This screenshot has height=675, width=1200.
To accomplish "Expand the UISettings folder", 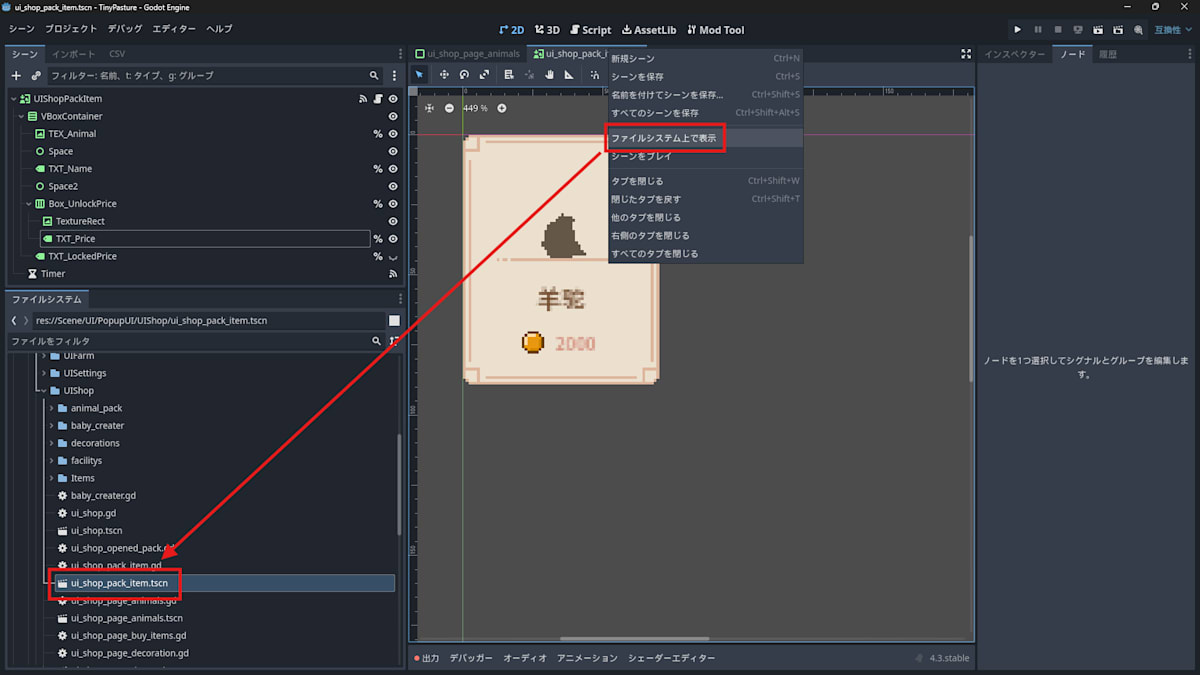I will pyautogui.click(x=43, y=373).
